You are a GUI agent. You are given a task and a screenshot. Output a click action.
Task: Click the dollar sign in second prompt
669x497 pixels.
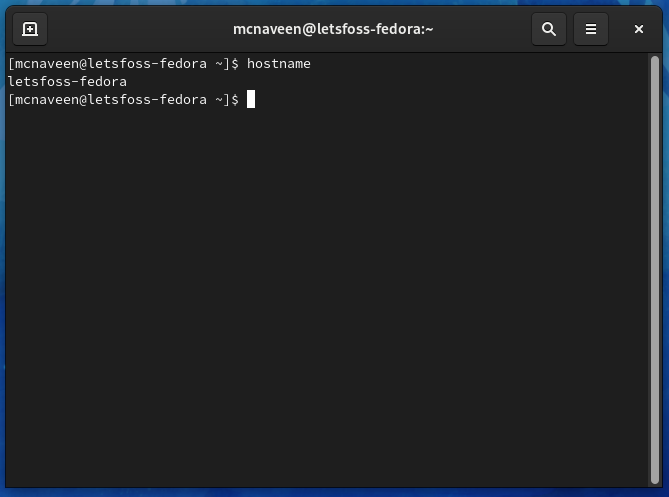pyautogui.click(x=235, y=99)
